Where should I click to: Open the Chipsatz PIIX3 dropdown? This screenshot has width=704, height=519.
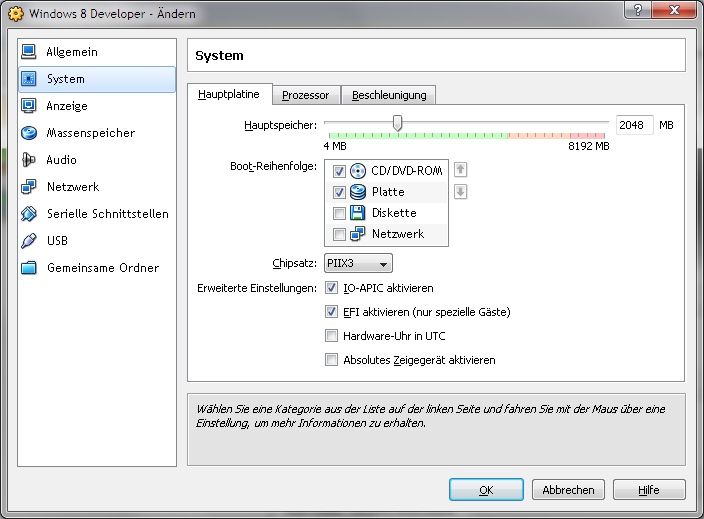coord(358,263)
